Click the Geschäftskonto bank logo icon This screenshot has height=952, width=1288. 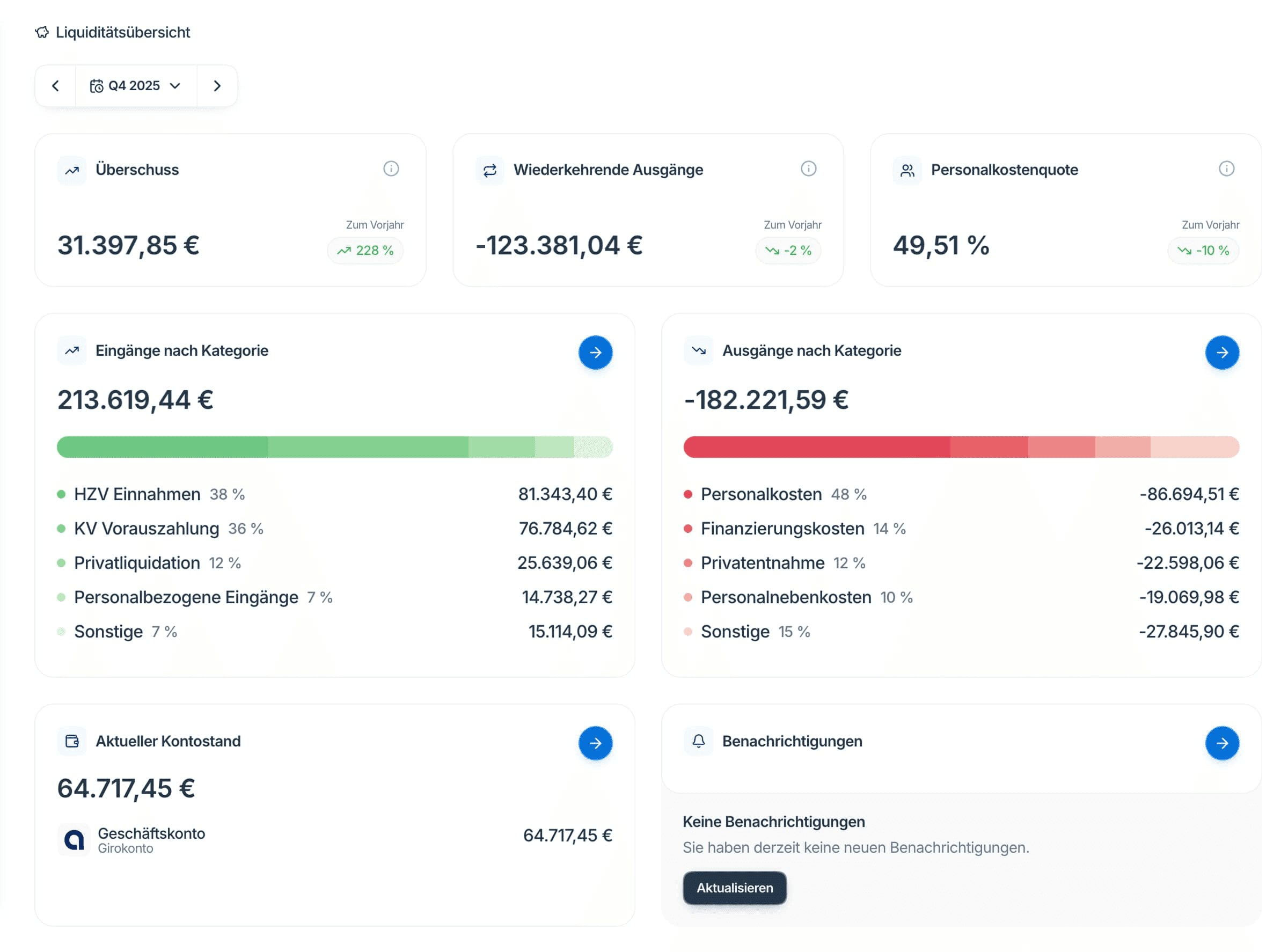[x=74, y=839]
